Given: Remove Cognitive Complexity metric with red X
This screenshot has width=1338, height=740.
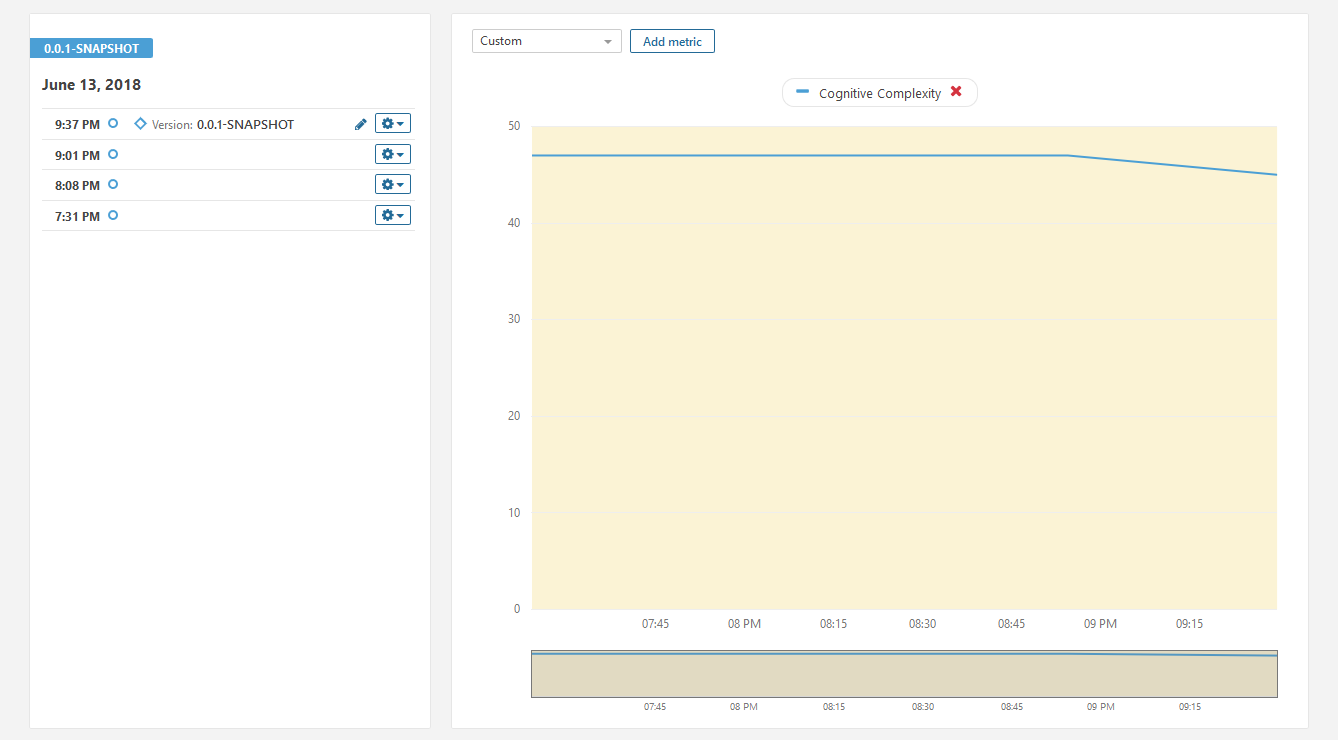Looking at the screenshot, I should 956,92.
